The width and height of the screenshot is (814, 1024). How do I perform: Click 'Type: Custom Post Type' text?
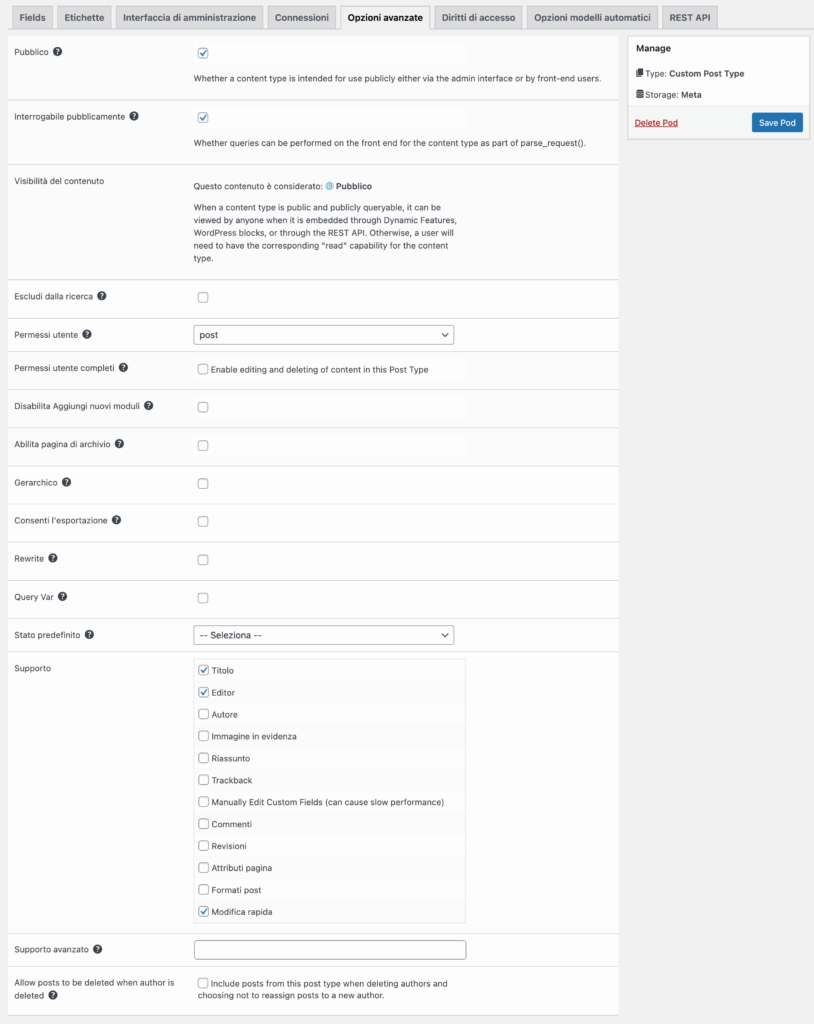tap(694, 74)
